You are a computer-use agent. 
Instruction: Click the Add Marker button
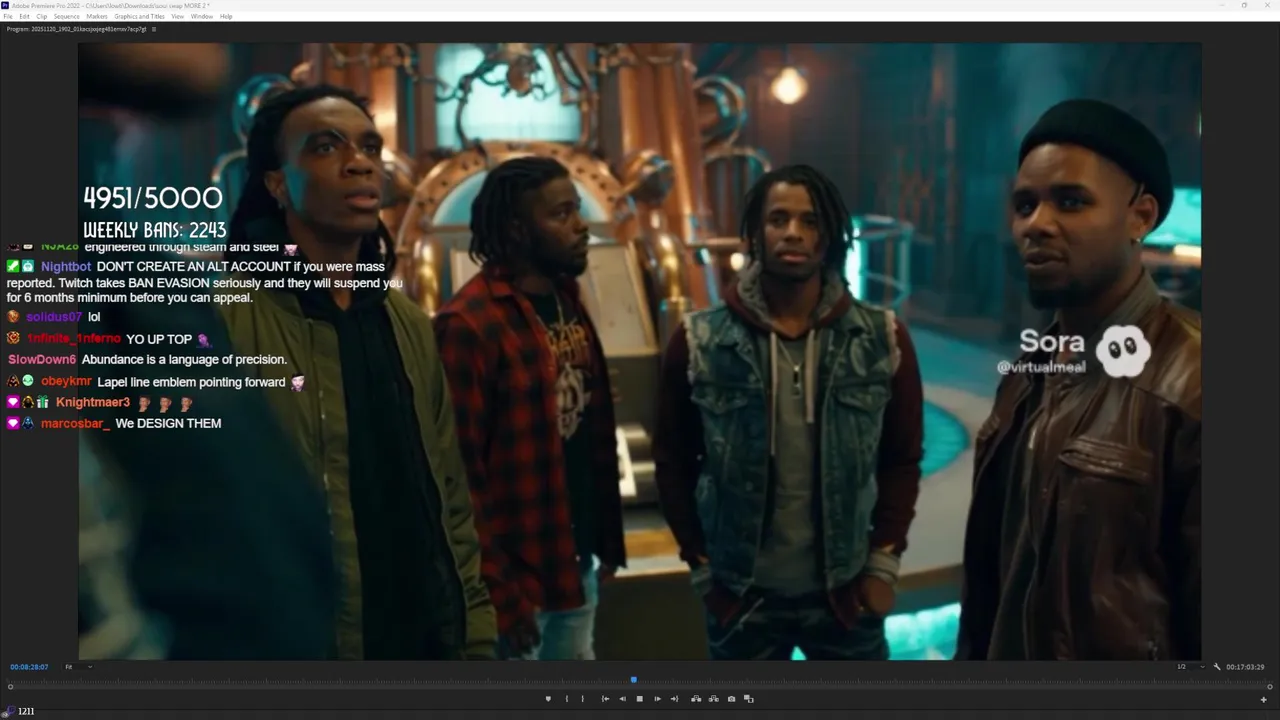pyautogui.click(x=548, y=699)
